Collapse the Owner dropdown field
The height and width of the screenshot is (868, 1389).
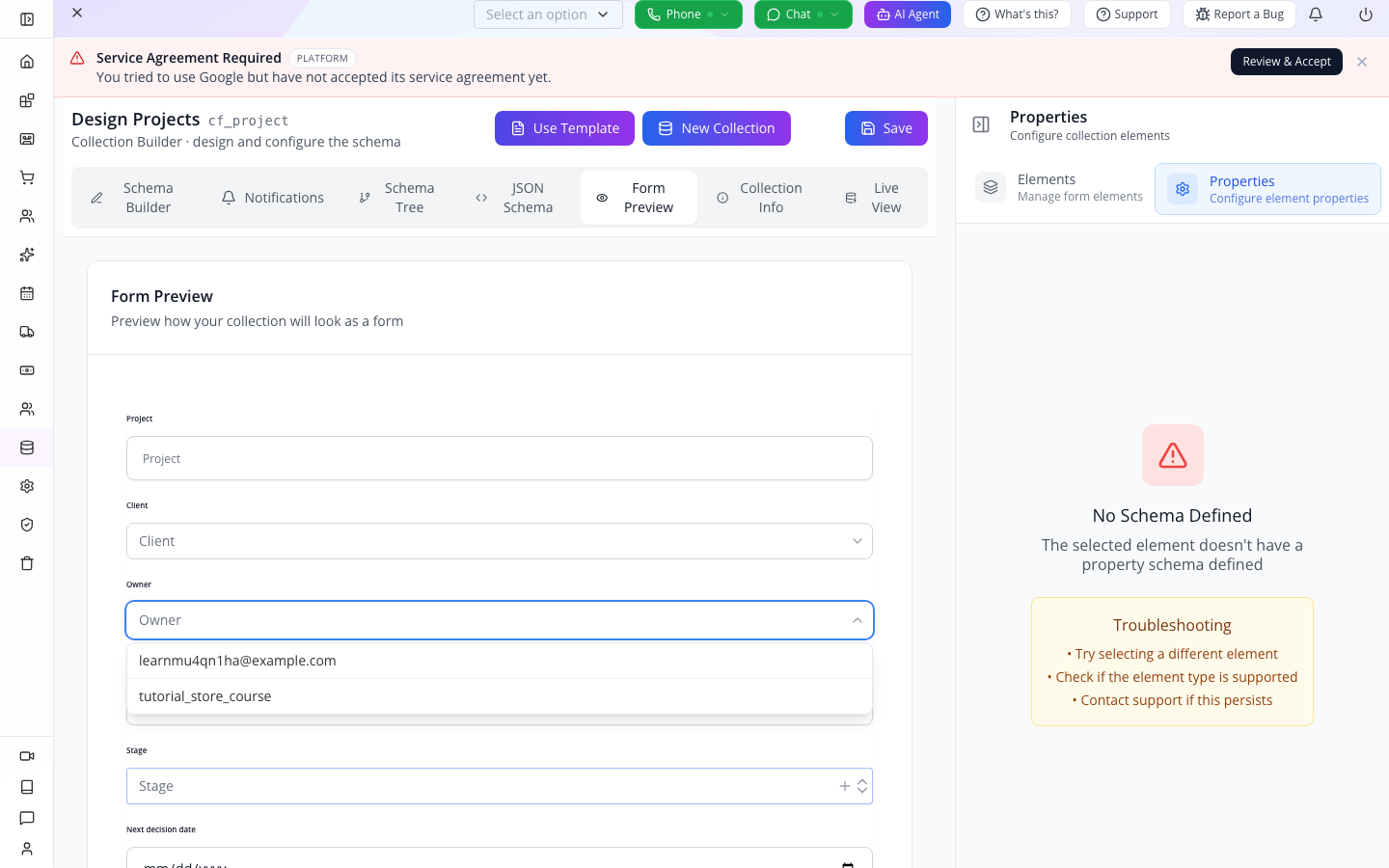[500, 620]
